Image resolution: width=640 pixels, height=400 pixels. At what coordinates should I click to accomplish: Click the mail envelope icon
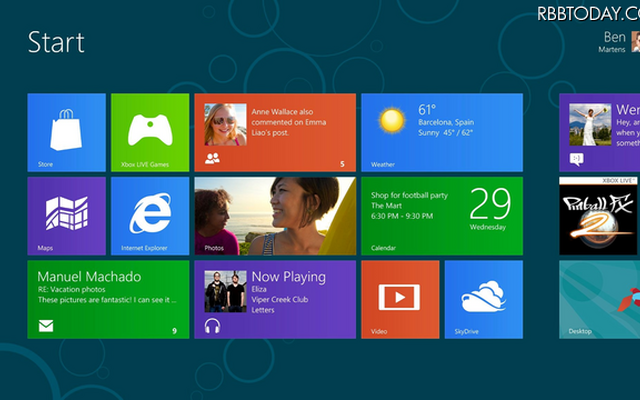click(46, 326)
